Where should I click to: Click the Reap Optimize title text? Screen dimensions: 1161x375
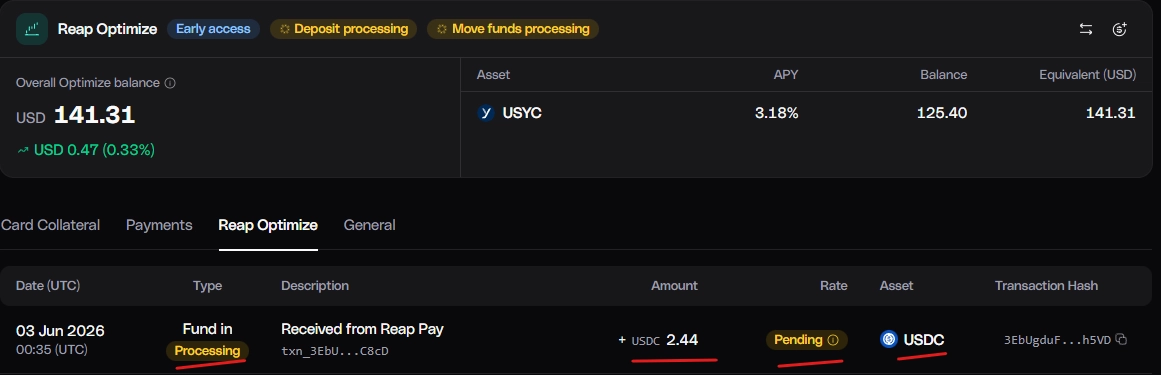107,29
